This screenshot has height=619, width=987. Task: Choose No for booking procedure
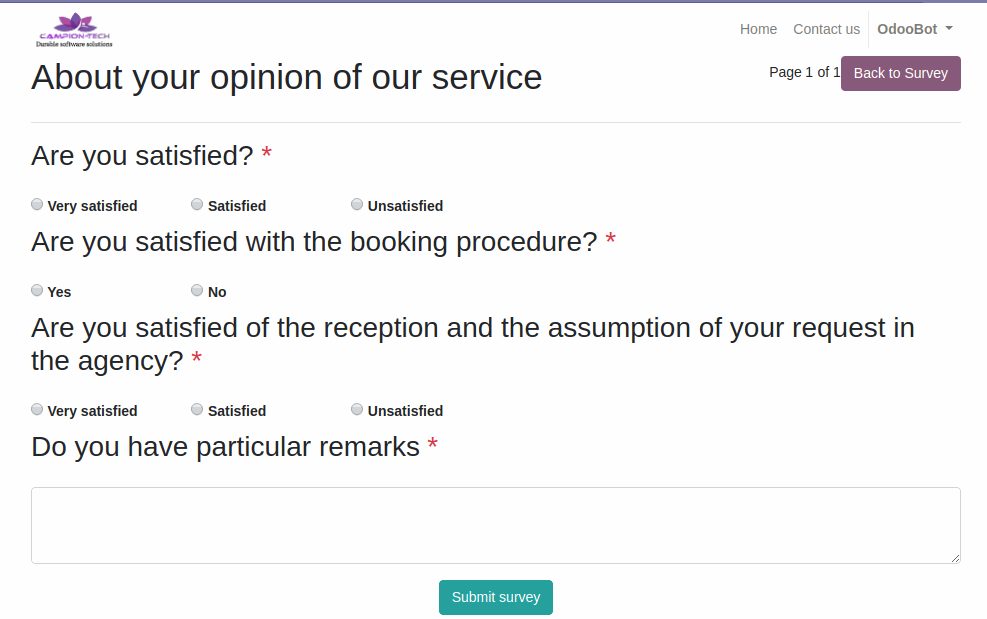(x=197, y=290)
